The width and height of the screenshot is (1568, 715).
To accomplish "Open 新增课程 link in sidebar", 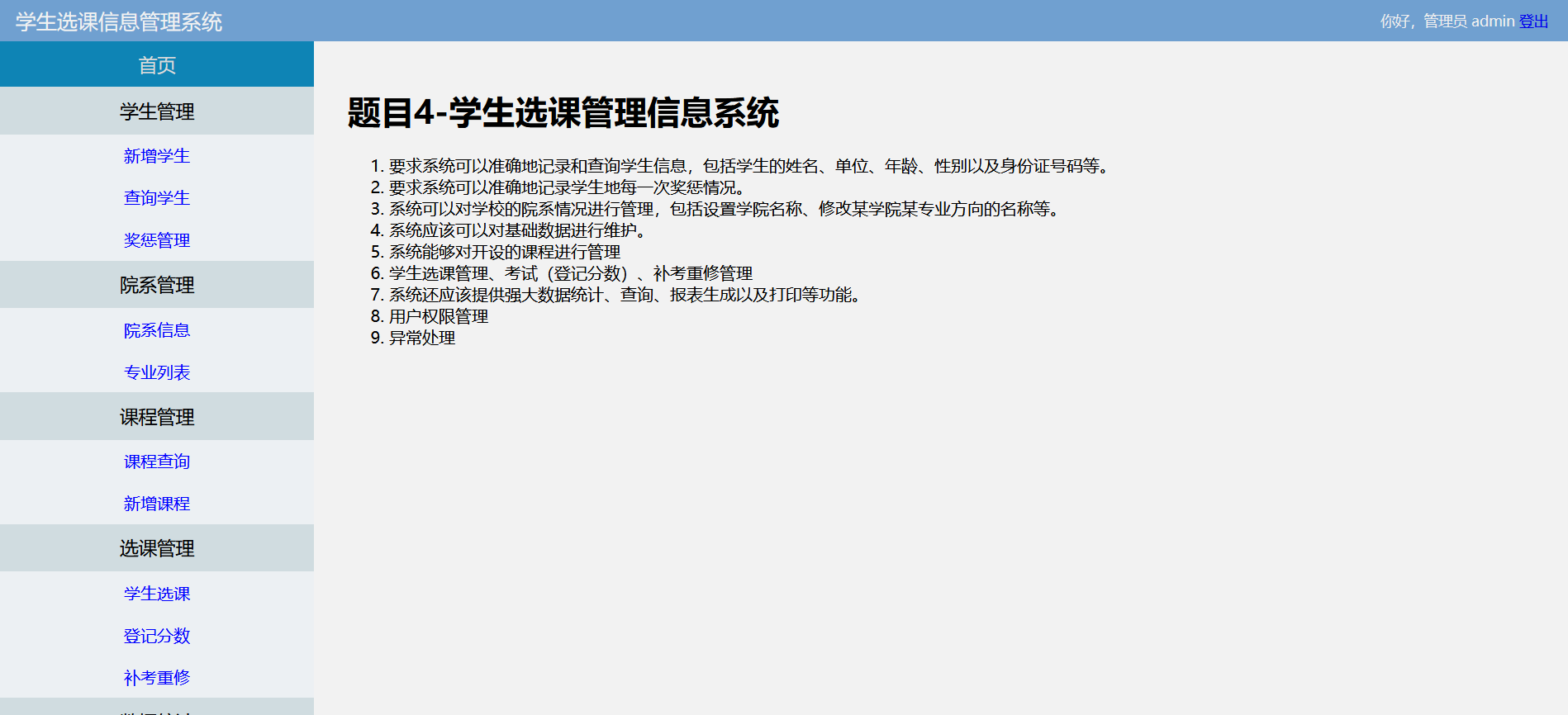I will point(157,504).
